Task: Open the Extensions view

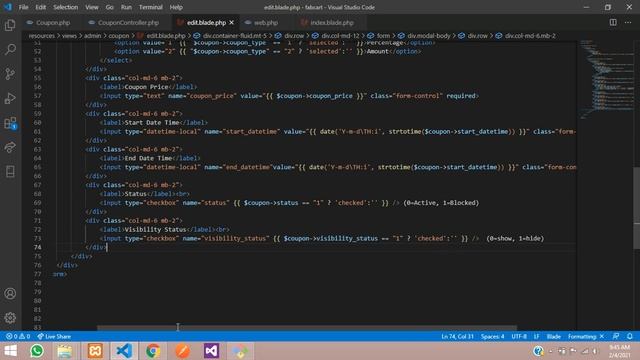Action: tap(10, 123)
